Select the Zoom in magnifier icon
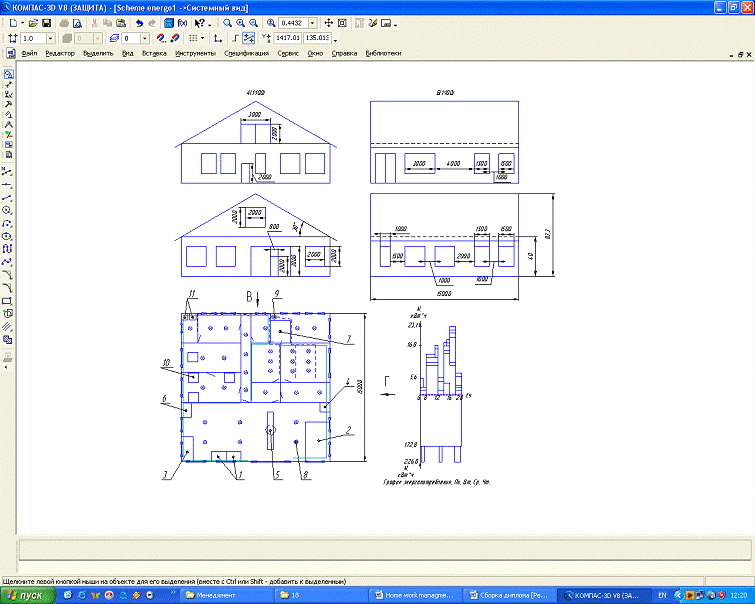 click(242, 22)
